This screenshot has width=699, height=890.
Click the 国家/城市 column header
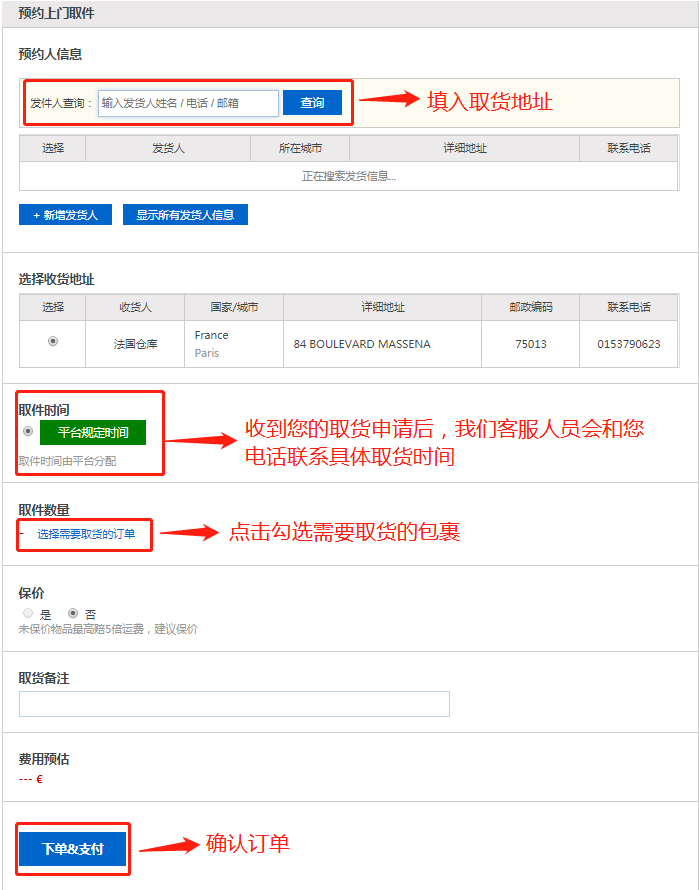click(x=234, y=307)
